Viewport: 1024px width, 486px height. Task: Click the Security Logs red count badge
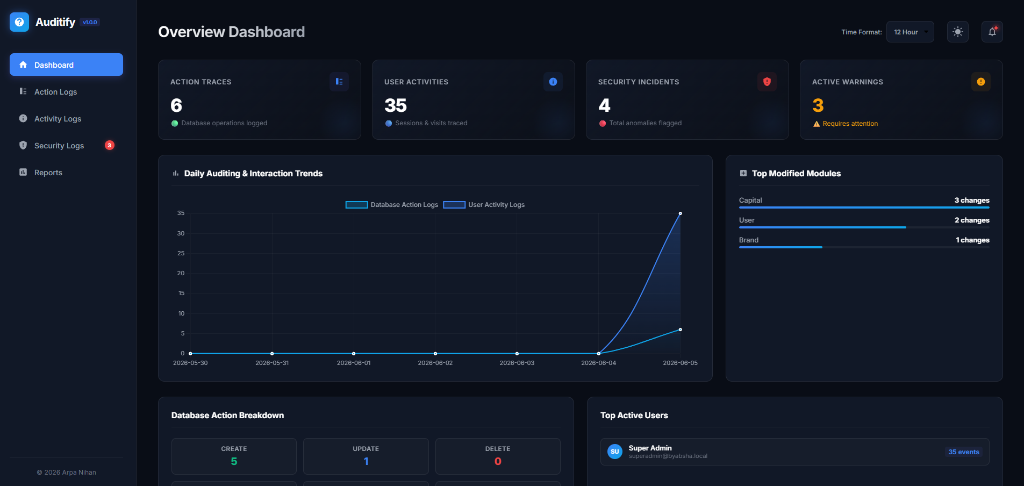pos(110,145)
